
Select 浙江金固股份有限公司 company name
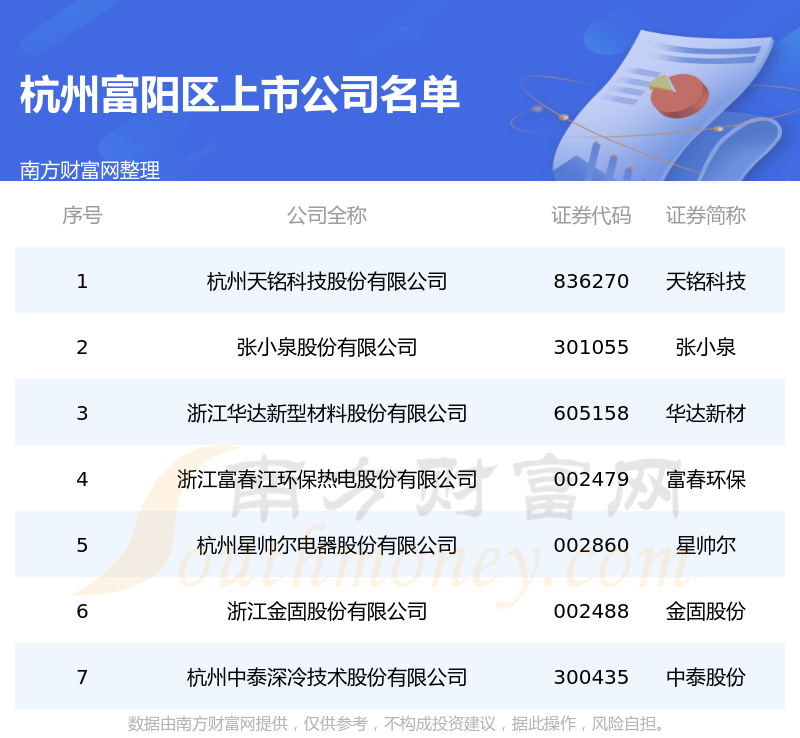327,611
